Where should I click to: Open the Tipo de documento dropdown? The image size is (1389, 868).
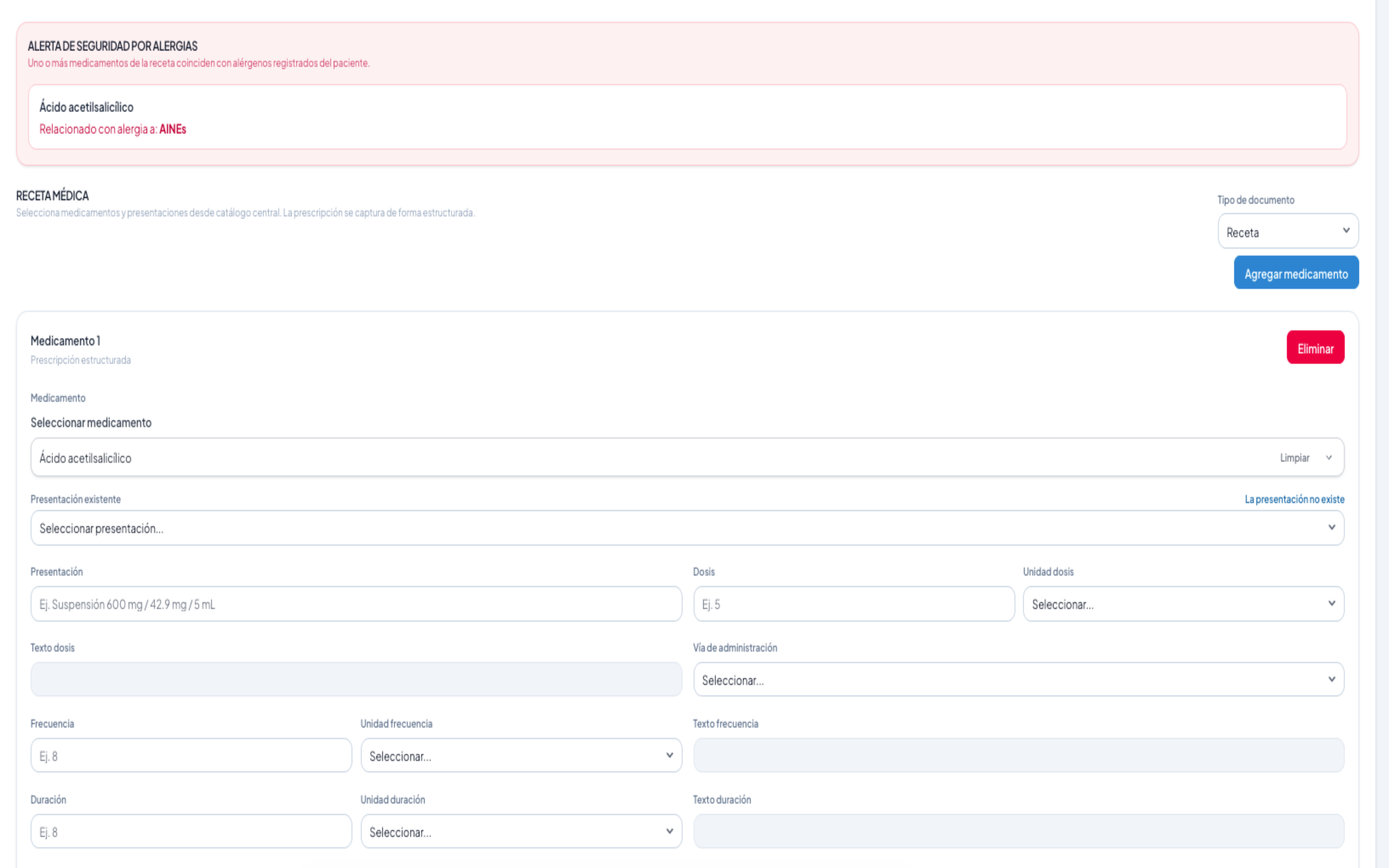(1287, 231)
